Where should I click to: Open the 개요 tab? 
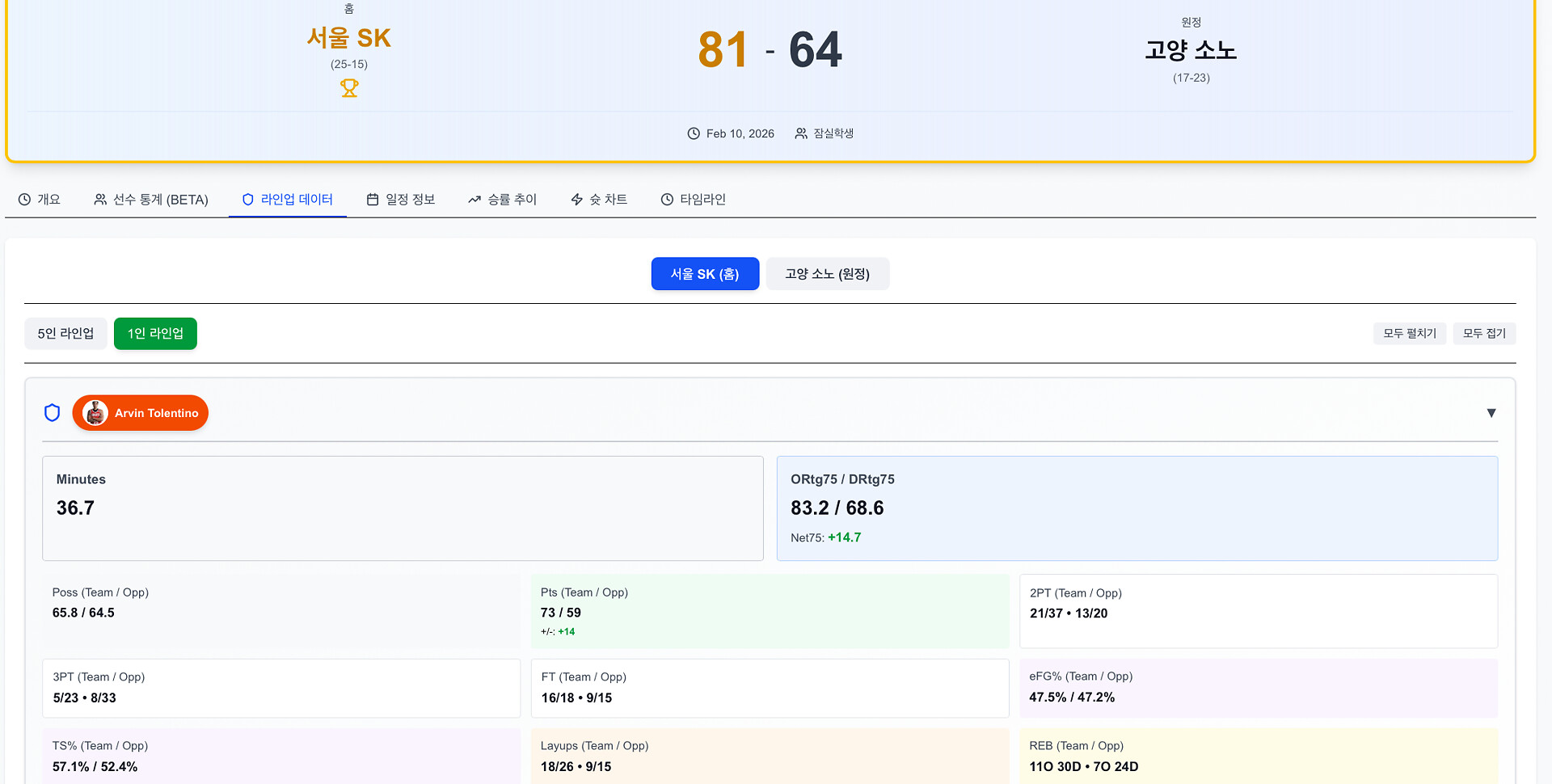coord(40,200)
